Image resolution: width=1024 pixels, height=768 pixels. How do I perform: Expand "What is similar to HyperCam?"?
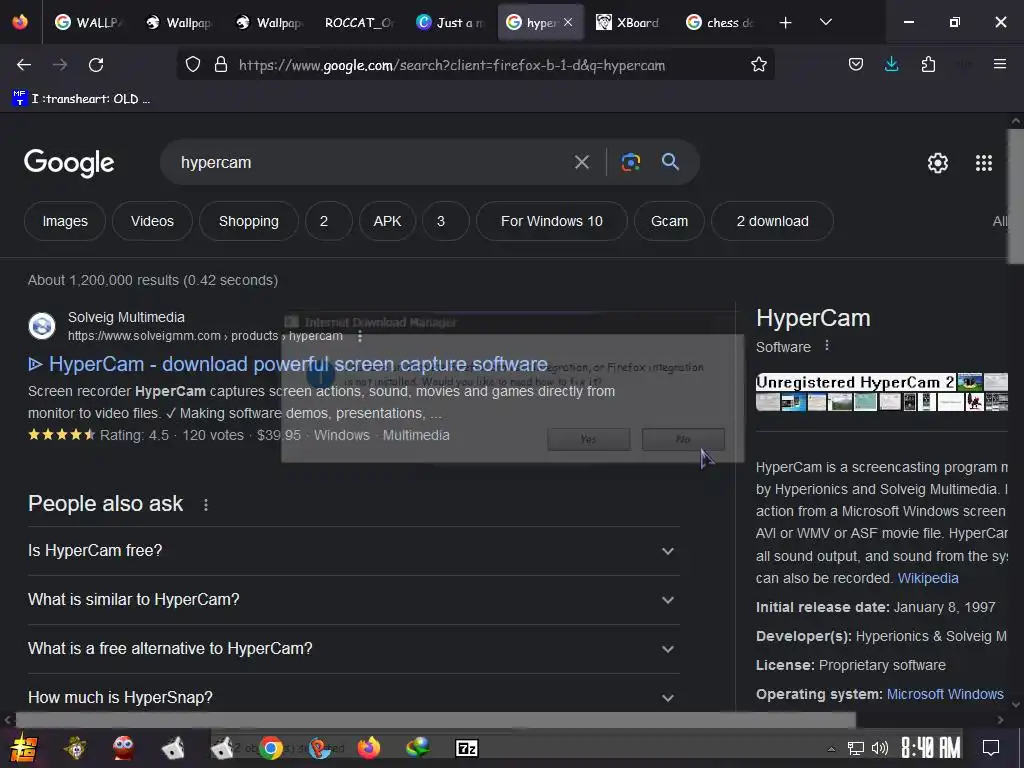click(353, 600)
